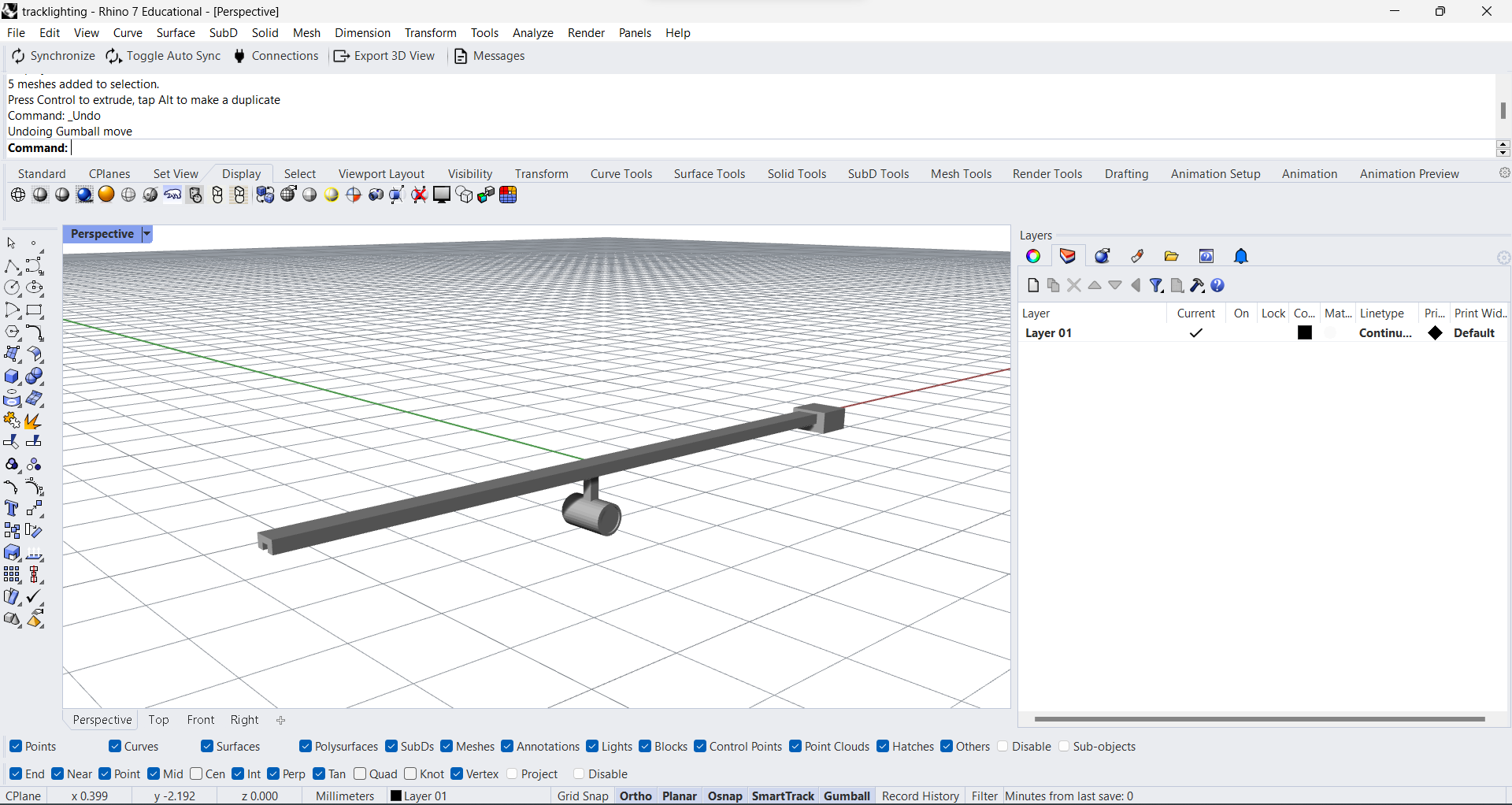The image size is (1512, 805).
Task: Uncheck the Meshes selection filter
Action: (x=447, y=746)
